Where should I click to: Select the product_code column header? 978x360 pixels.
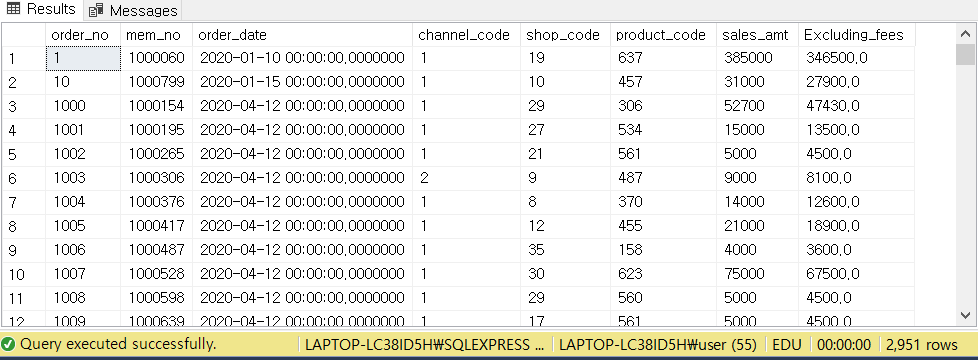coord(664,35)
